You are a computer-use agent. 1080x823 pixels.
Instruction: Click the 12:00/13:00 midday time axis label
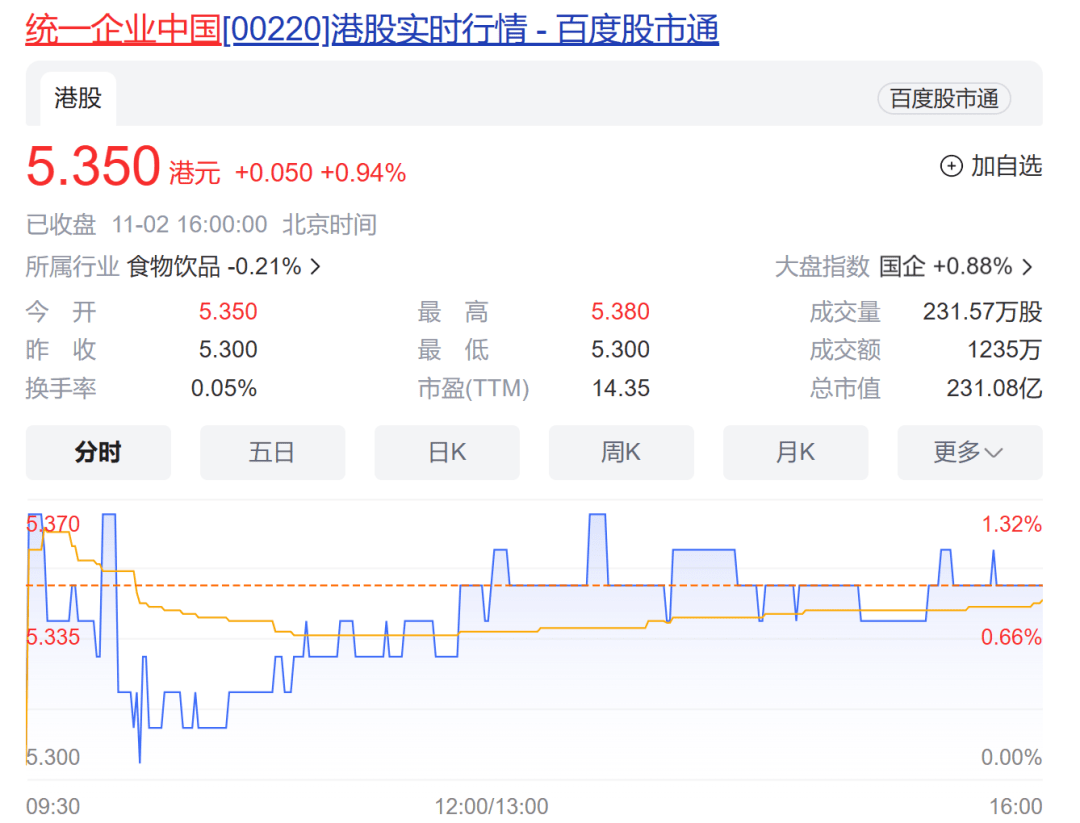[x=491, y=806]
